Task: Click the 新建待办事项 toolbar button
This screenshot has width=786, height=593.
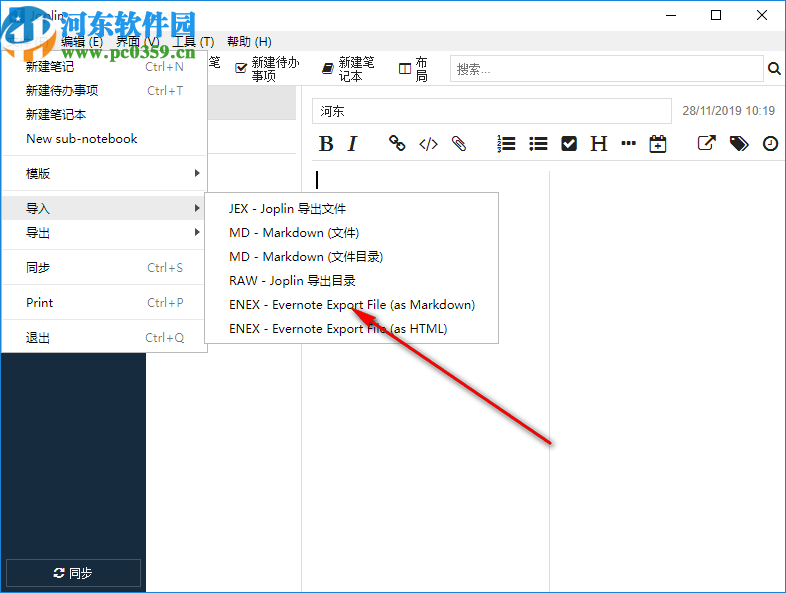Action: (267, 69)
